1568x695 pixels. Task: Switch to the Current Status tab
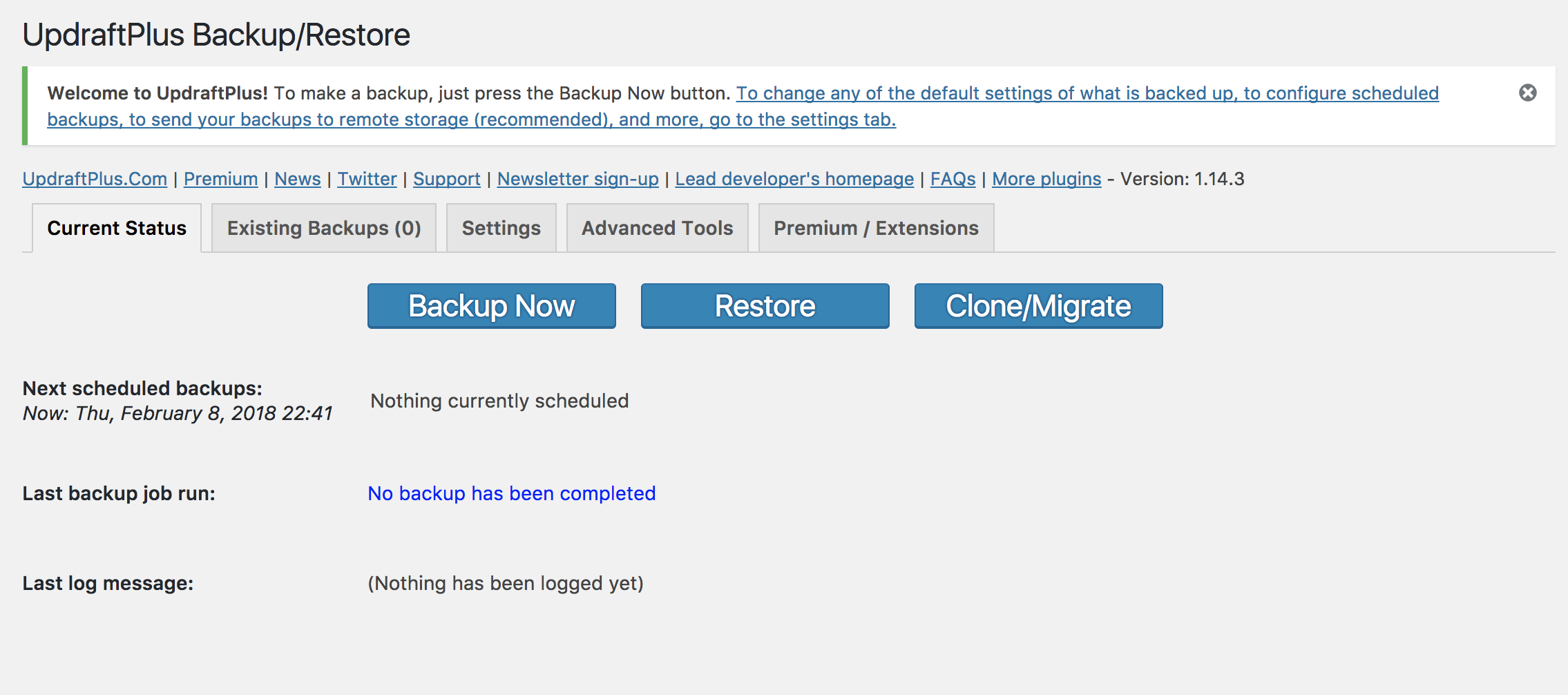coord(117,228)
